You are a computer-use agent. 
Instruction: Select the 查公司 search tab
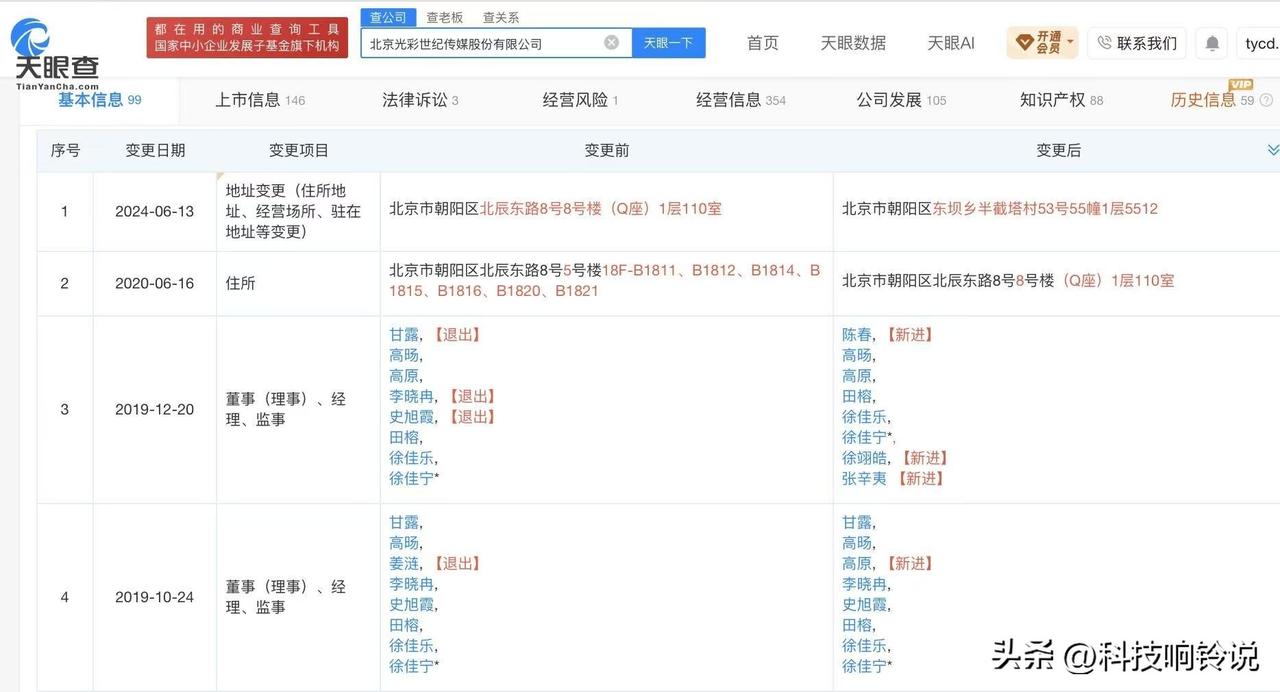pos(388,17)
